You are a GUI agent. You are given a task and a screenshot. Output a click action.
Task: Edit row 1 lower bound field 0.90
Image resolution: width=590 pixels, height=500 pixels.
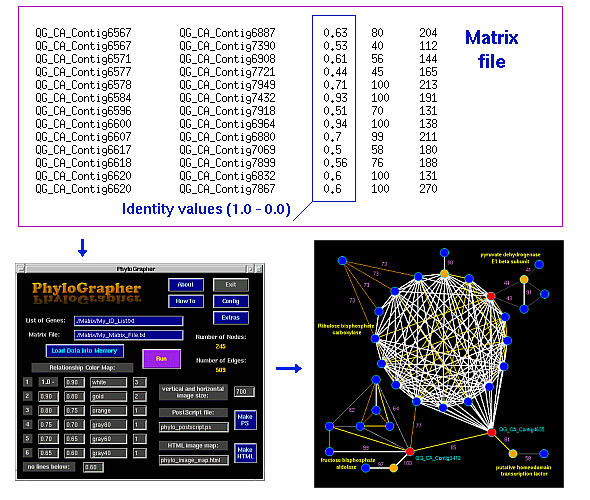[74, 382]
